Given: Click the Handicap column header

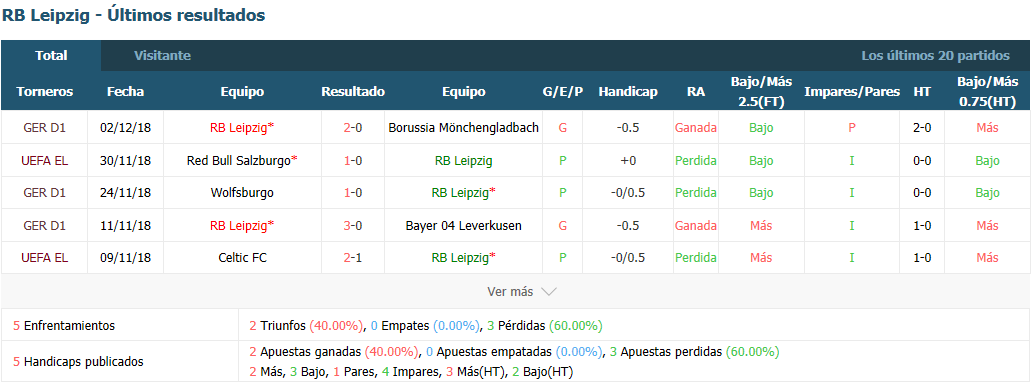Looking at the screenshot, I should click(x=628, y=92).
